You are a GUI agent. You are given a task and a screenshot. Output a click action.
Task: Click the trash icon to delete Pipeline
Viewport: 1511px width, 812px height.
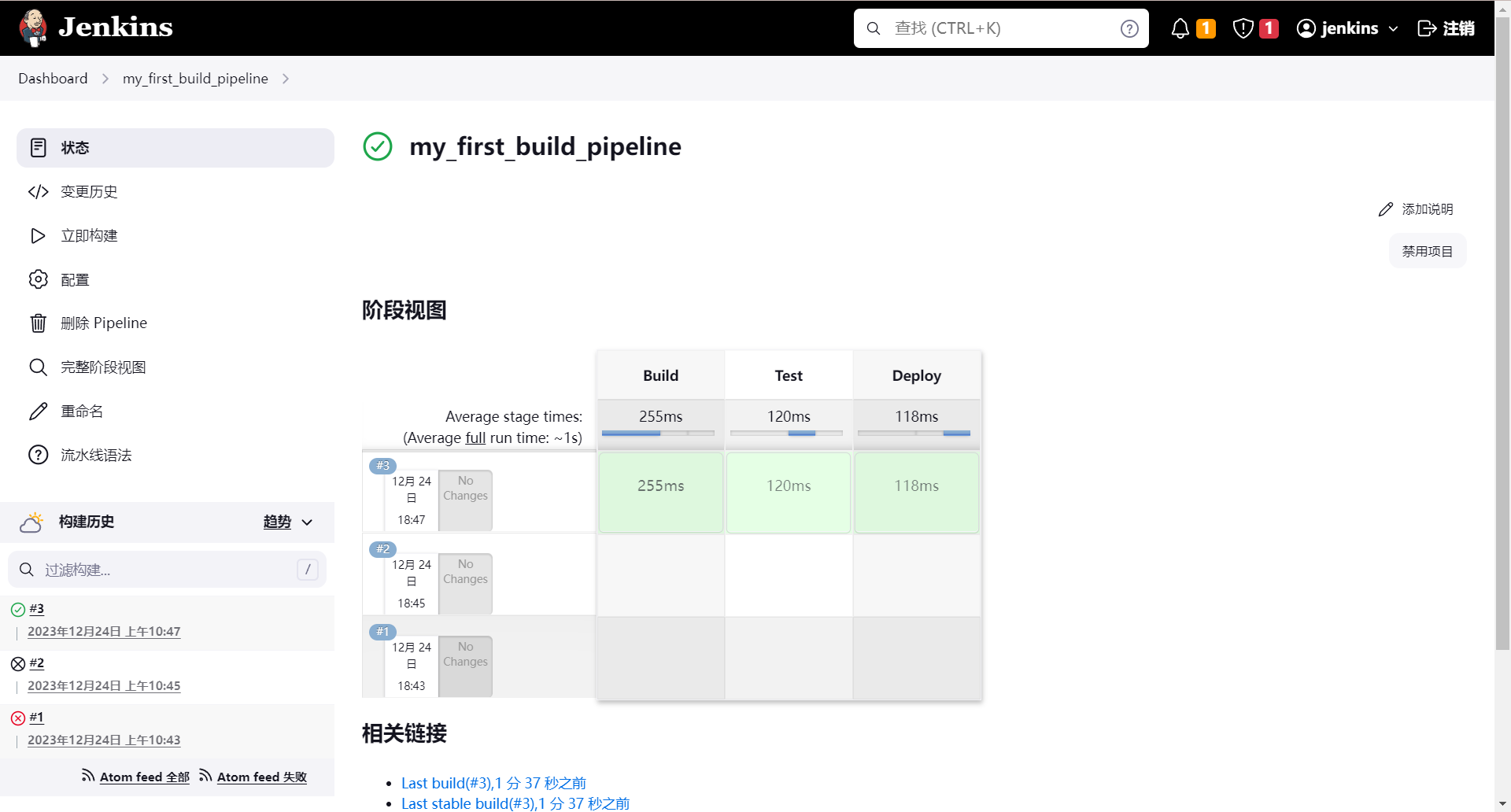[38, 323]
